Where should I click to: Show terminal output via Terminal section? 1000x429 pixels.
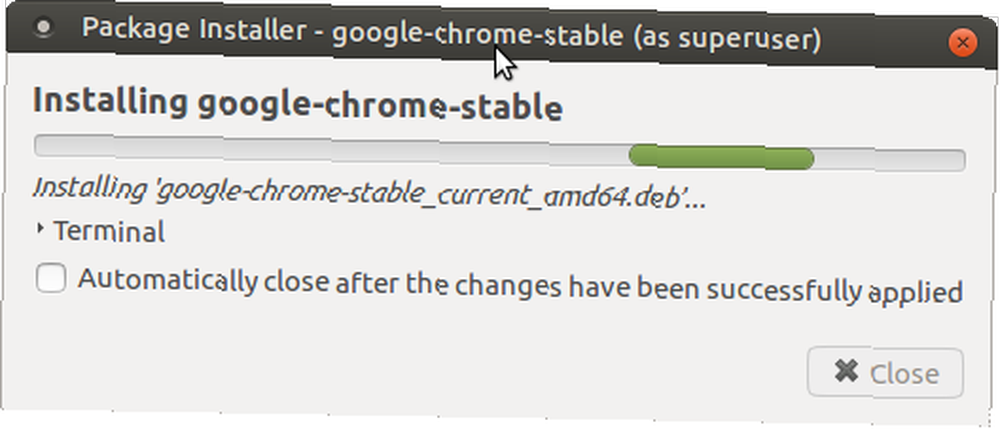coord(101,230)
